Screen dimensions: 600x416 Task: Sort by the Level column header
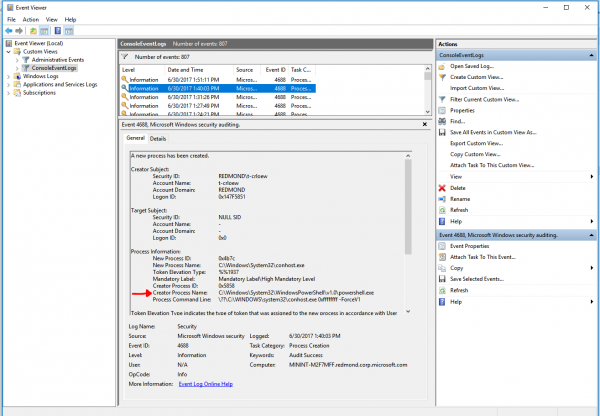pos(142,70)
